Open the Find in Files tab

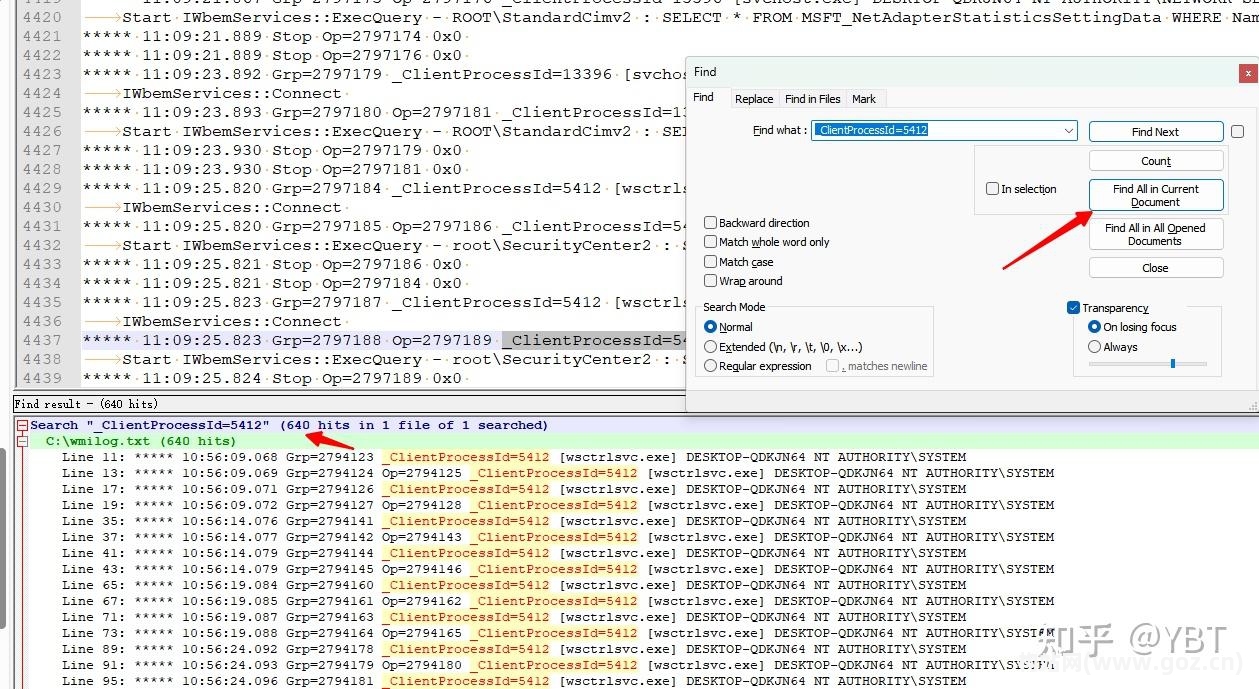(x=812, y=99)
